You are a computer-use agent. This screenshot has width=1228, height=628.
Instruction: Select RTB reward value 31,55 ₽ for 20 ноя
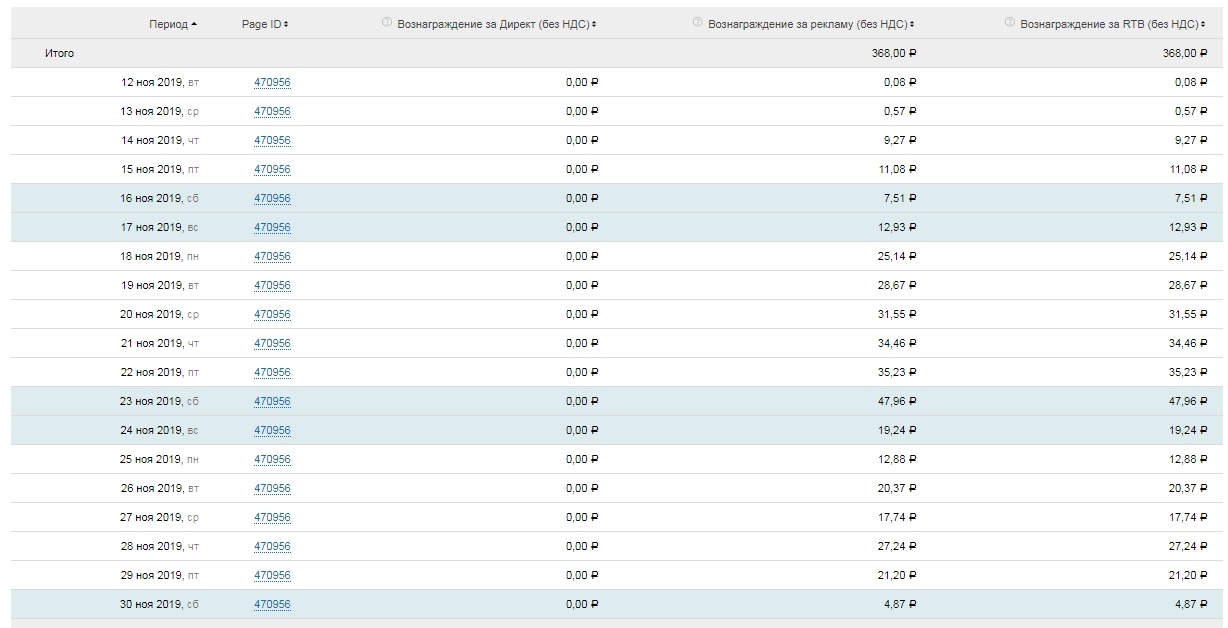click(x=1187, y=314)
